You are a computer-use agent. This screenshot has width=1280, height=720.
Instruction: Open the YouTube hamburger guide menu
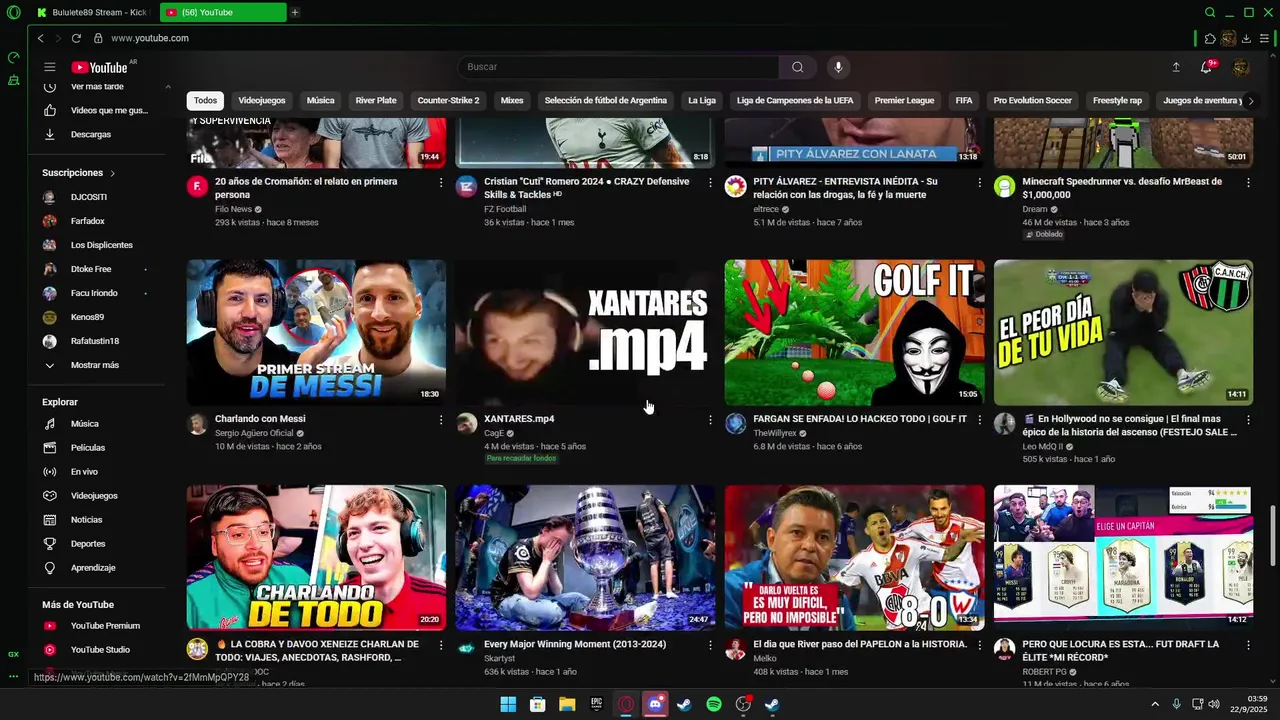49,67
